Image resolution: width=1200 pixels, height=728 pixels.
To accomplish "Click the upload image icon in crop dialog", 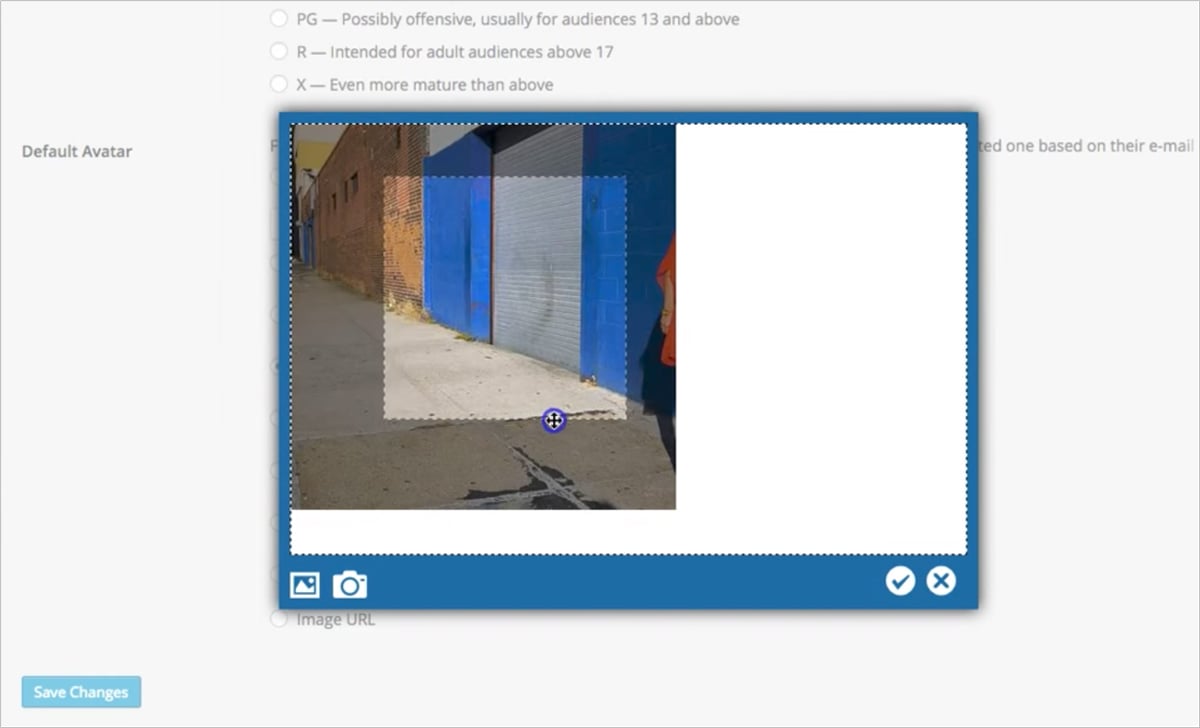I will (x=304, y=585).
